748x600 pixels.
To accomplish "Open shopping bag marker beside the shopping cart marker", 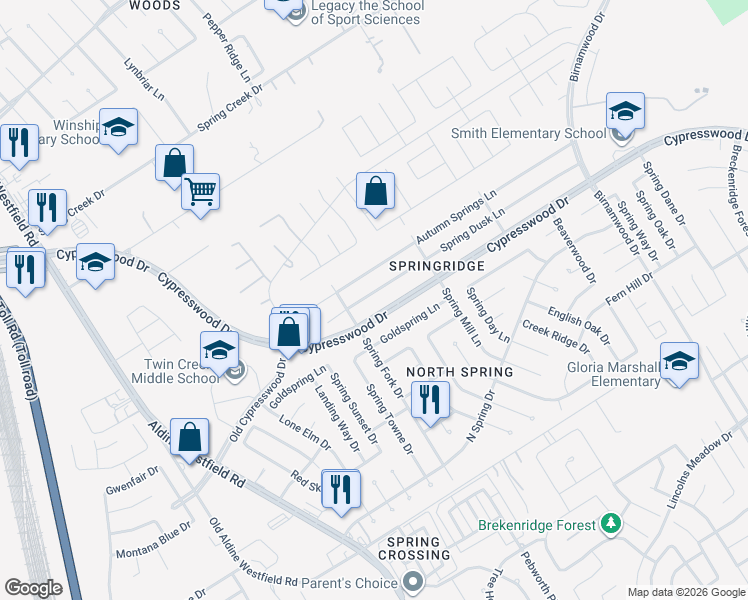I will coord(174,165).
